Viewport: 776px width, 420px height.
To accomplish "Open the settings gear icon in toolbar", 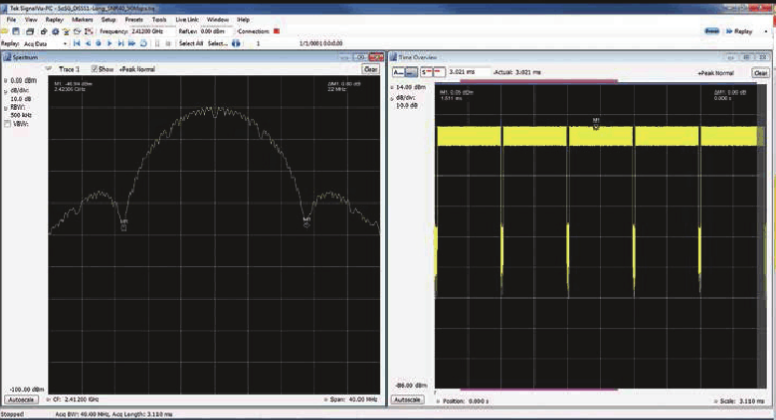I will [x=55, y=32].
